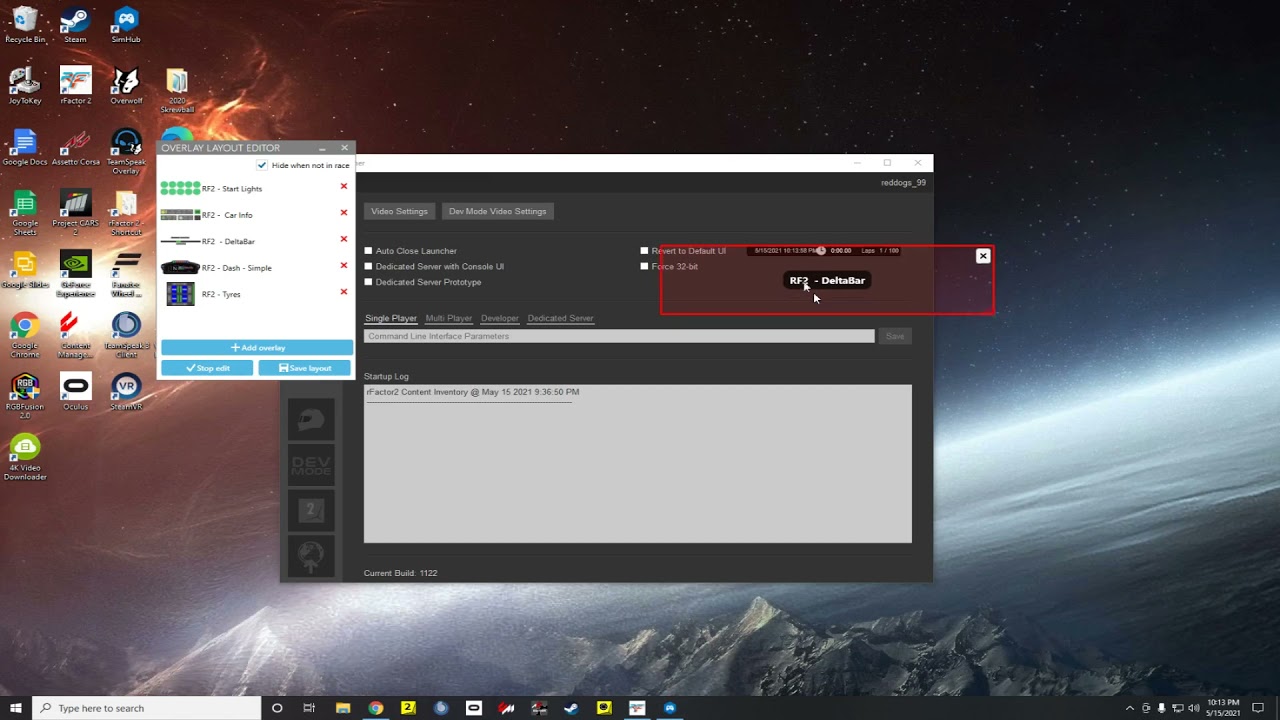Click the DEV MODE launcher sidebar icon
1280x720 pixels.
click(311, 466)
